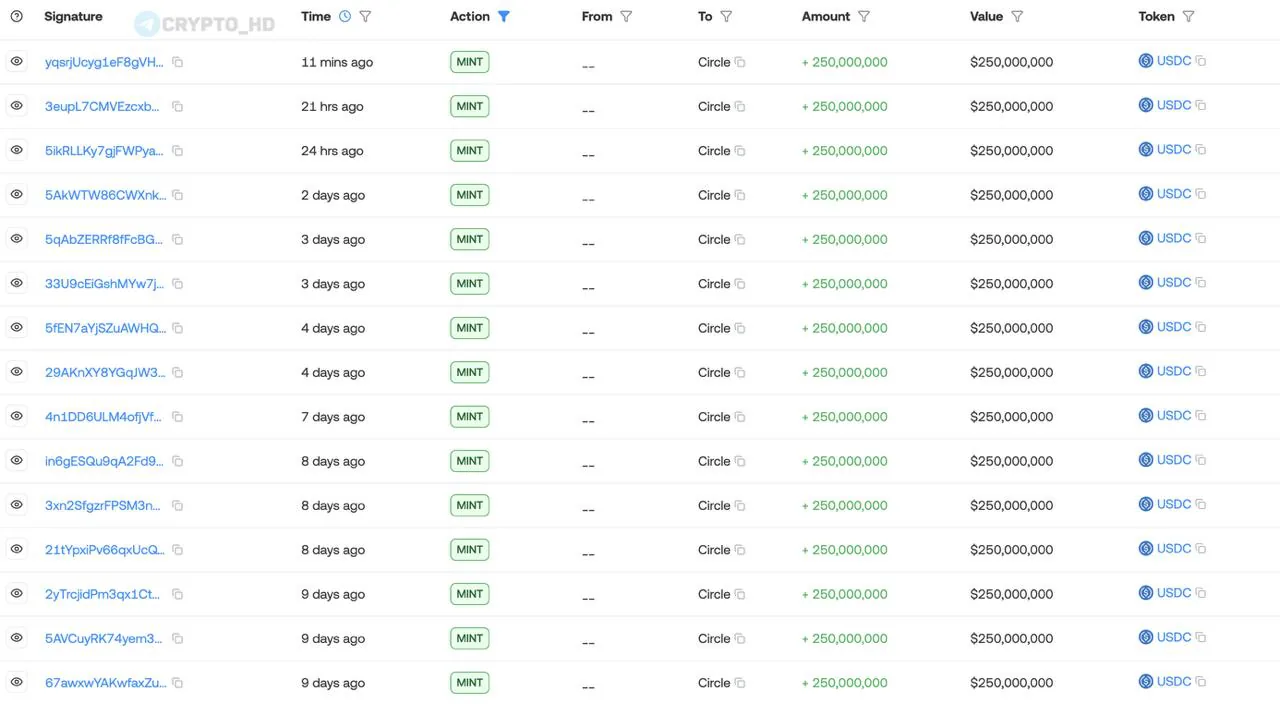Open the Token column filter

tap(1188, 16)
